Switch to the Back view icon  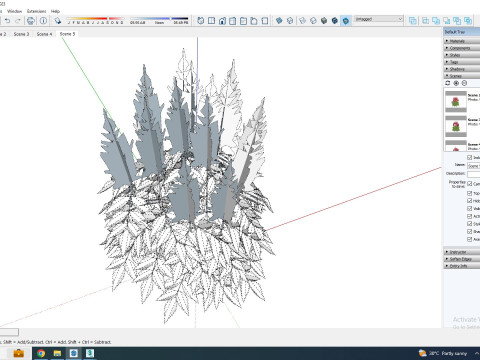click(243, 21)
